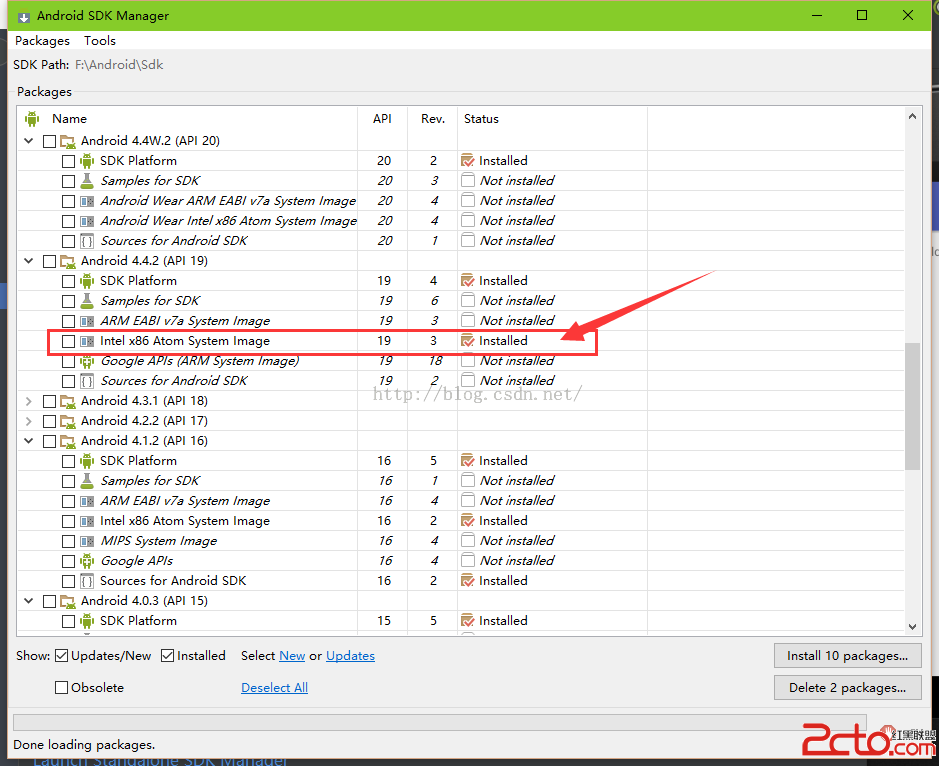Tick the API 15 SDK Platform checkbox
Screen dimensions: 939x766
(x=68, y=621)
